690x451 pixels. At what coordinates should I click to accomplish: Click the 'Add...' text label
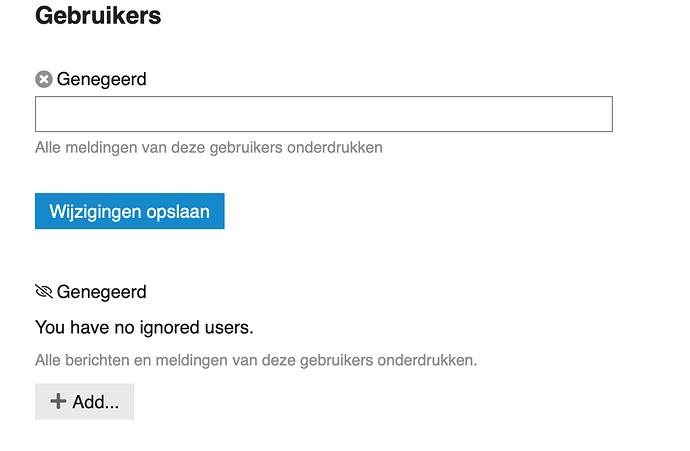coord(96,402)
